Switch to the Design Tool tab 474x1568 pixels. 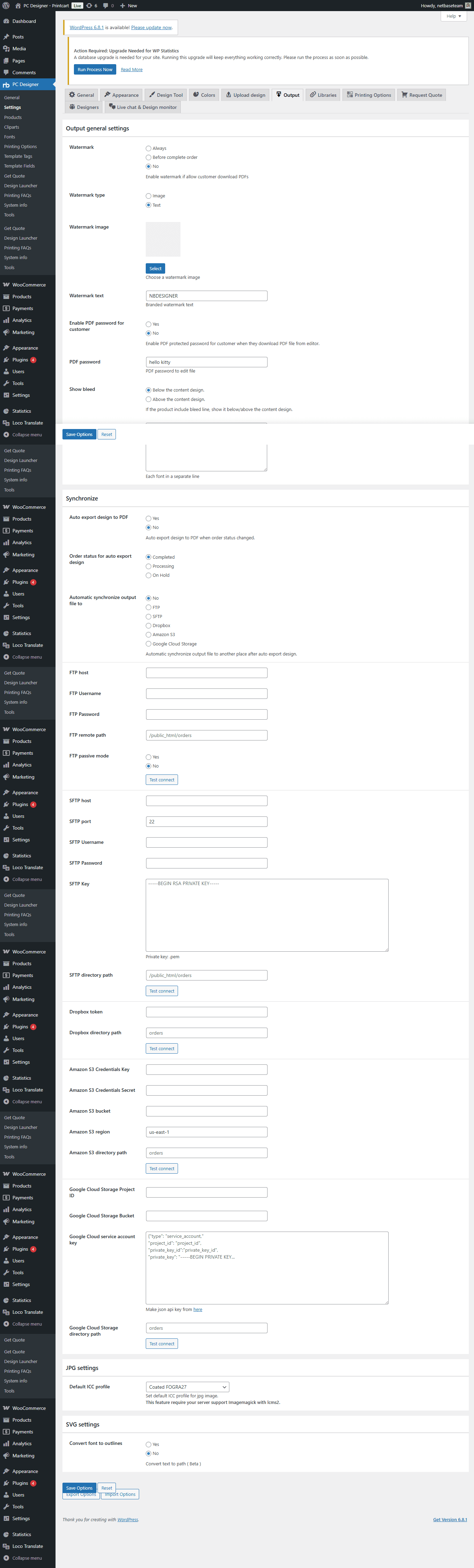pos(166,95)
